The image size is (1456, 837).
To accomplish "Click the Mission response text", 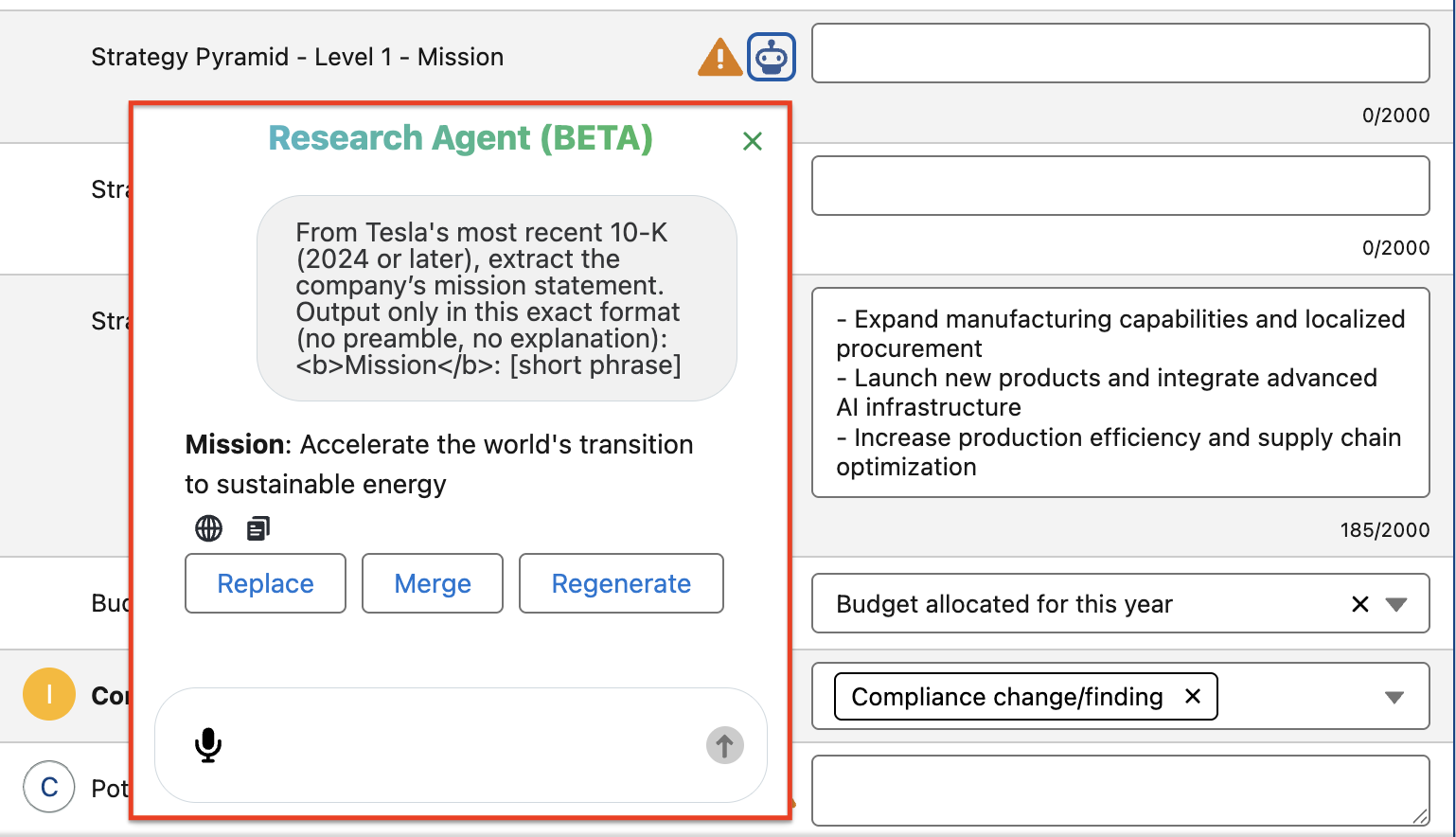I will point(439,464).
